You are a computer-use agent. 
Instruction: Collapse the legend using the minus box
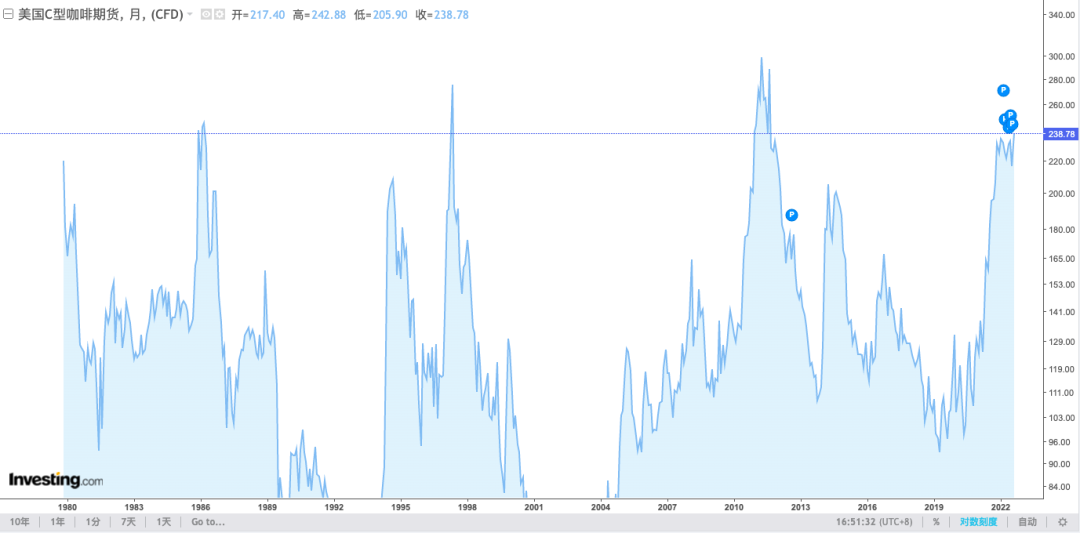click(9, 14)
